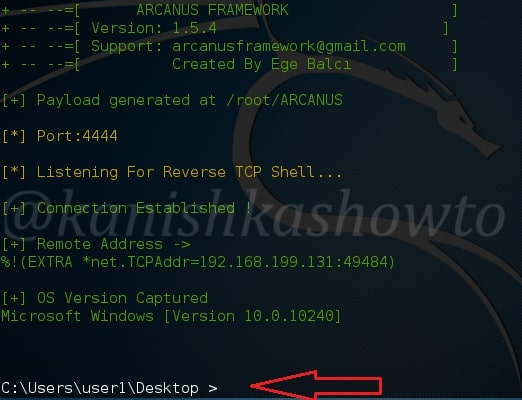Click the Port:4444 line
The width and height of the screenshot is (522, 400).
pyautogui.click(x=60, y=136)
